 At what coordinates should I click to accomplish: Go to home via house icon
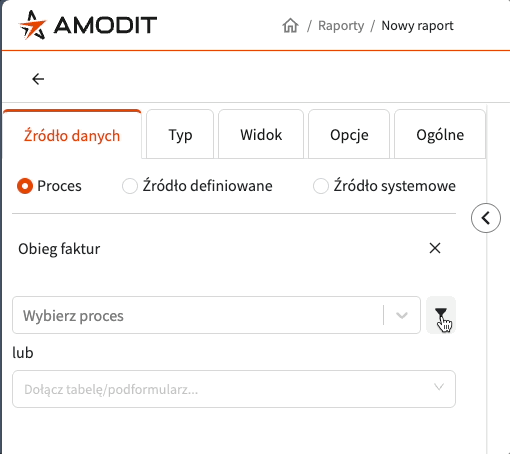click(290, 26)
